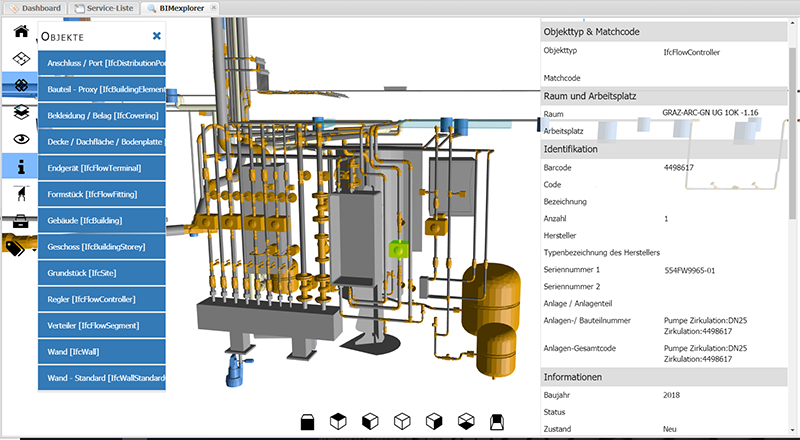800x440 pixels.
Task: Set back perspective view icon
Action: (x=497, y=422)
